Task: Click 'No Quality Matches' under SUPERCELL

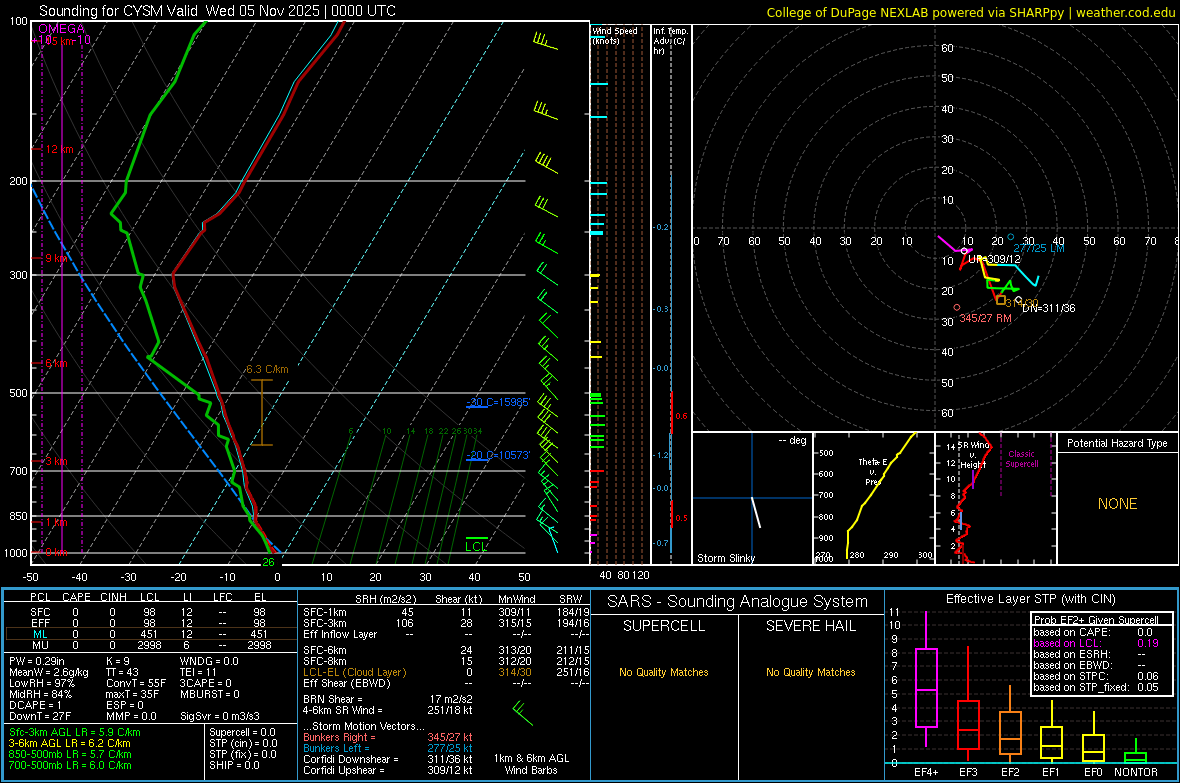Action: click(664, 672)
